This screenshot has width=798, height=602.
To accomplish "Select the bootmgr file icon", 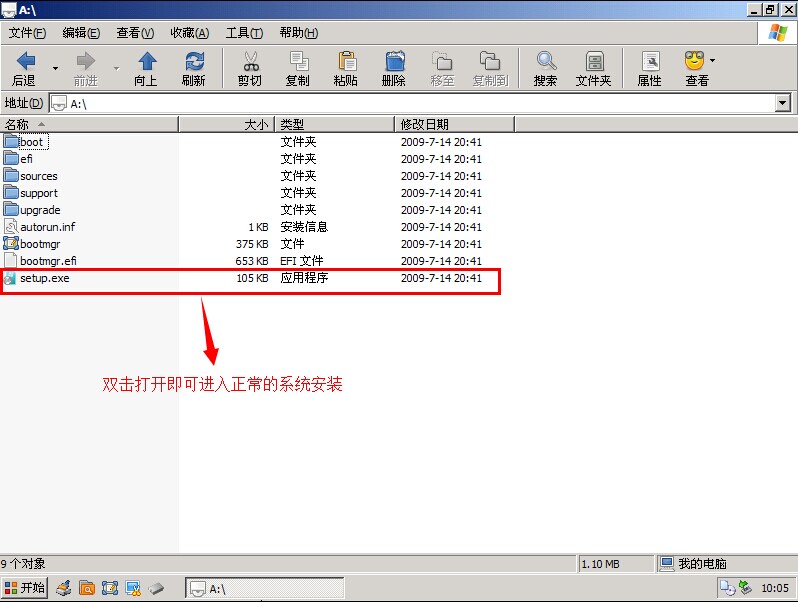I will (x=11, y=244).
